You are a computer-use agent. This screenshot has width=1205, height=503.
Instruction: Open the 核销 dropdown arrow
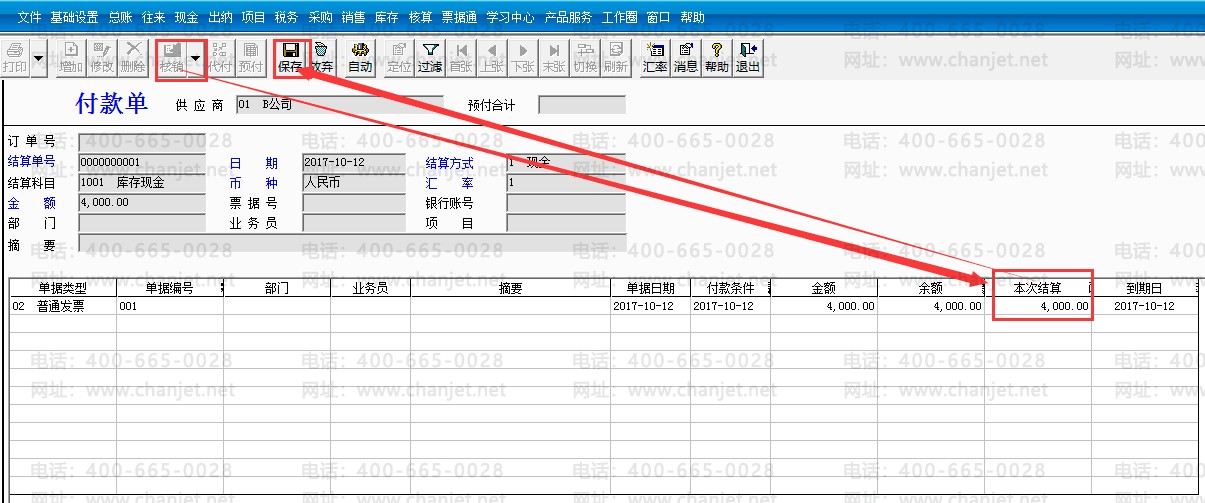pos(196,57)
